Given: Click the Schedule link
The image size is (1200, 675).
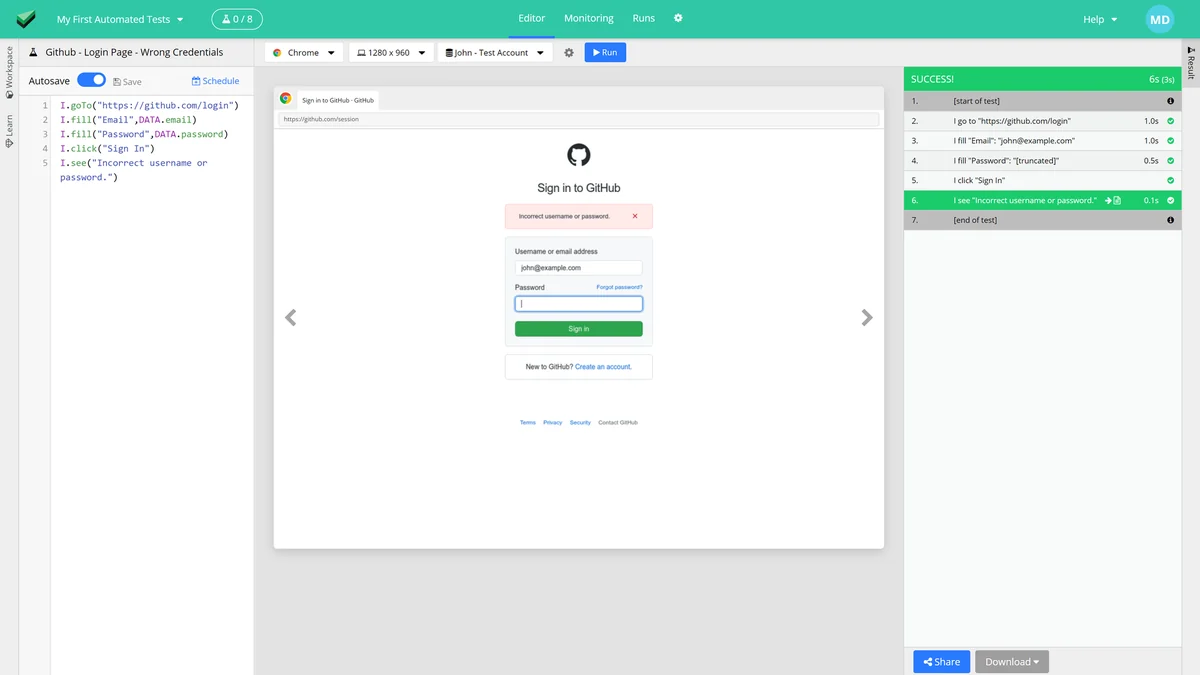Looking at the screenshot, I should click(216, 81).
